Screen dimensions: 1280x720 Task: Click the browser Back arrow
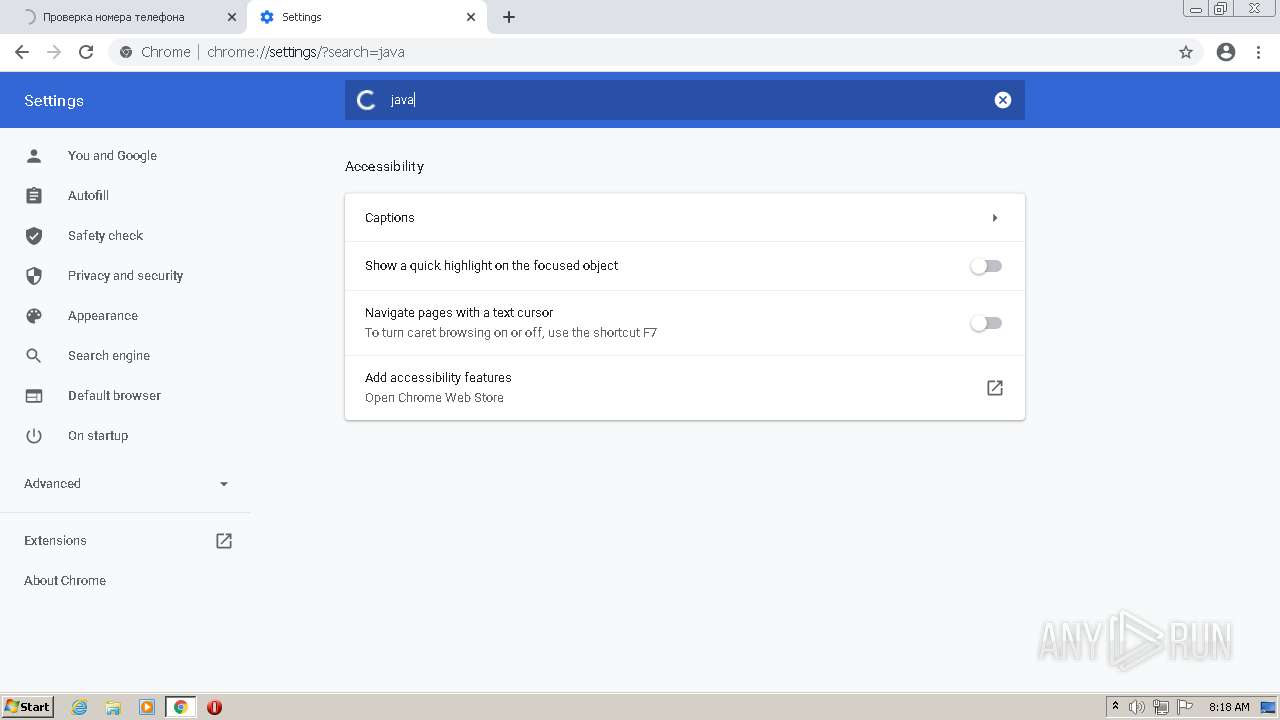[22, 52]
